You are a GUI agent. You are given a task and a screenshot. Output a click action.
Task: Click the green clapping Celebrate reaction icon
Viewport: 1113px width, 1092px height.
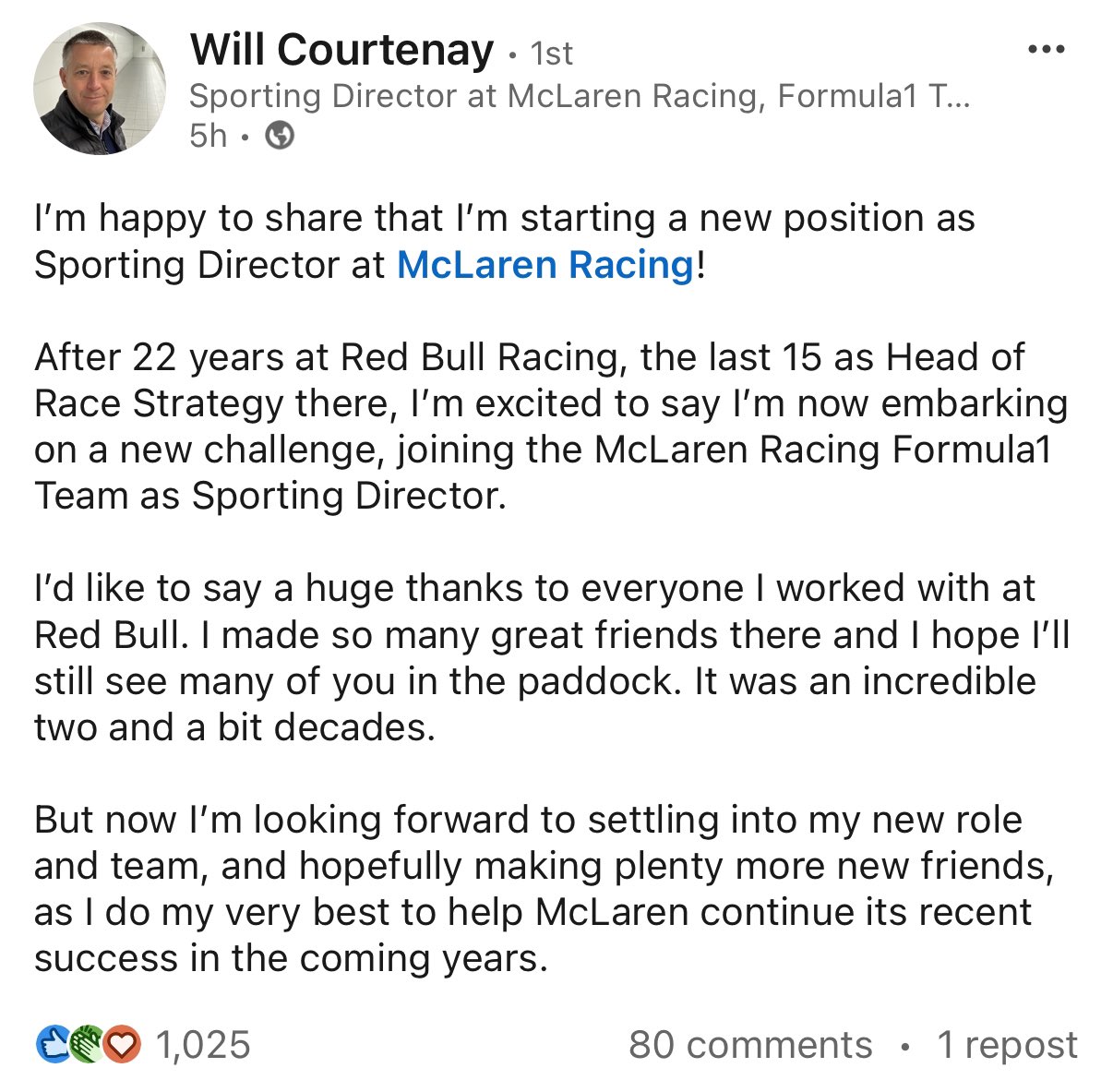(x=86, y=1045)
